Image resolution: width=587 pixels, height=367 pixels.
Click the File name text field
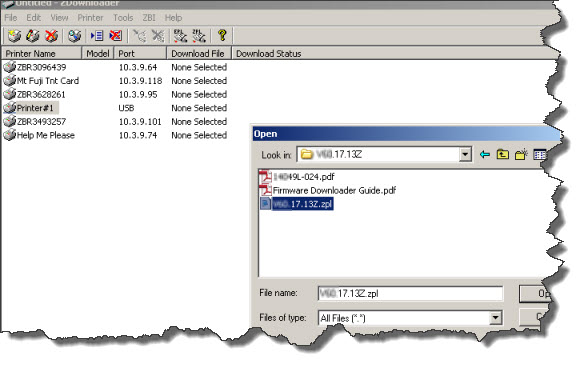[x=410, y=293]
